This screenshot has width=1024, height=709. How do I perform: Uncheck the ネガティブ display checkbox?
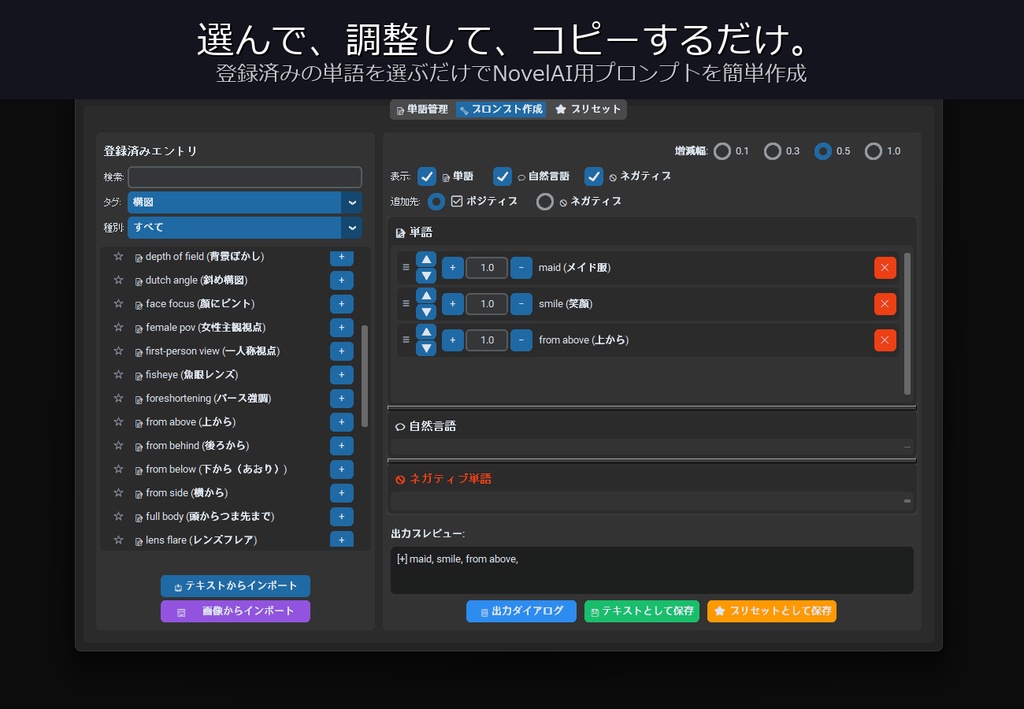tap(594, 176)
